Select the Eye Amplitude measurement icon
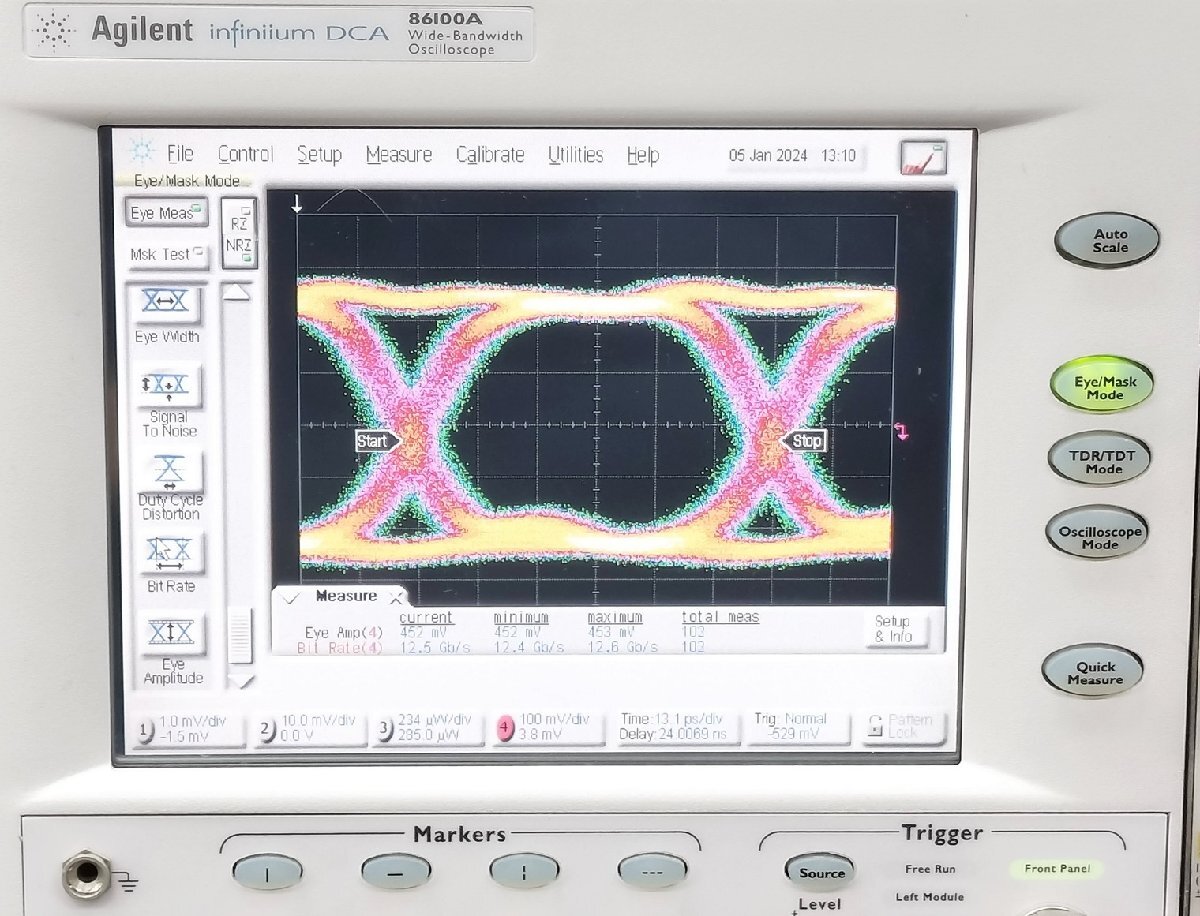The height and width of the screenshot is (916, 1200). [171, 633]
